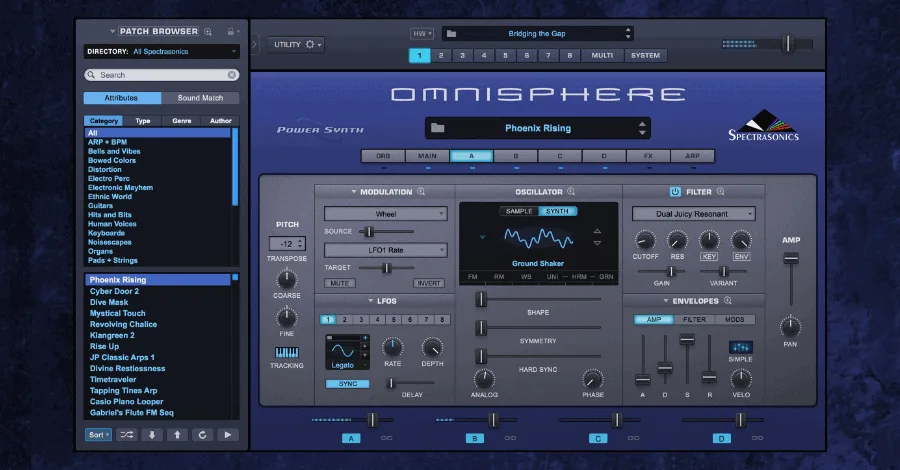
Task: Click link icon beside layer B
Action: (x=510, y=438)
